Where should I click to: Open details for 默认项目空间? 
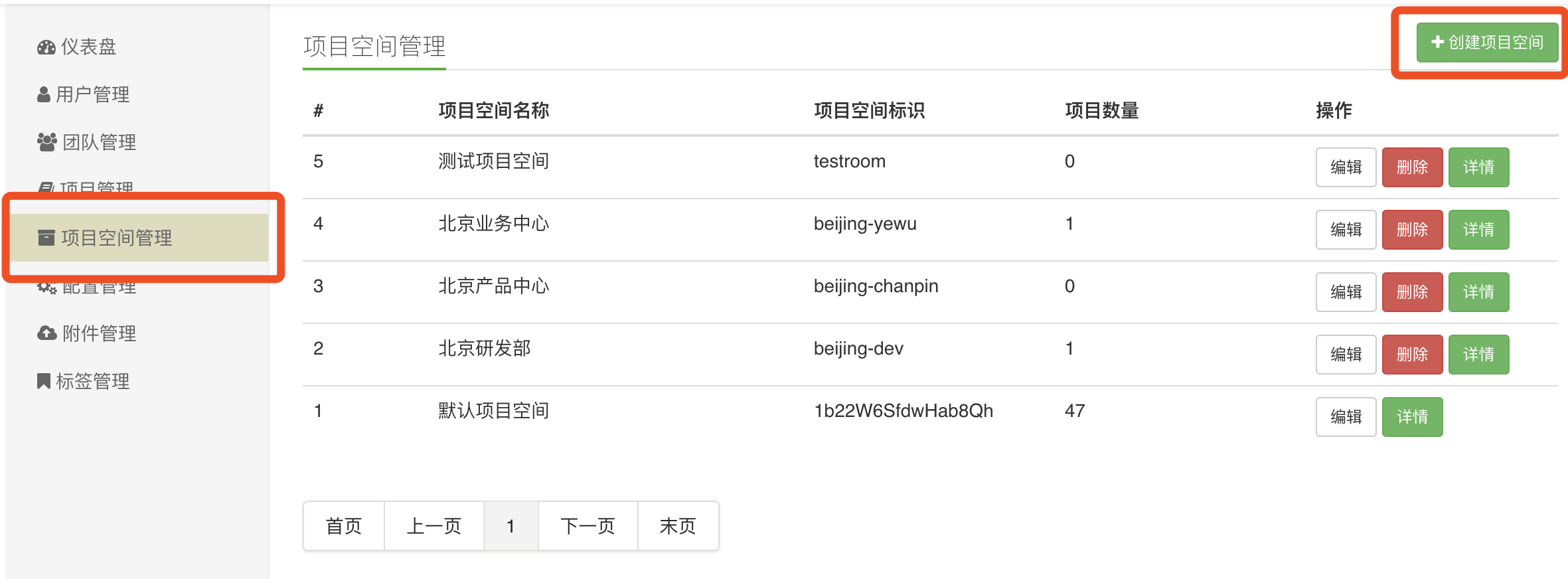(x=1412, y=417)
